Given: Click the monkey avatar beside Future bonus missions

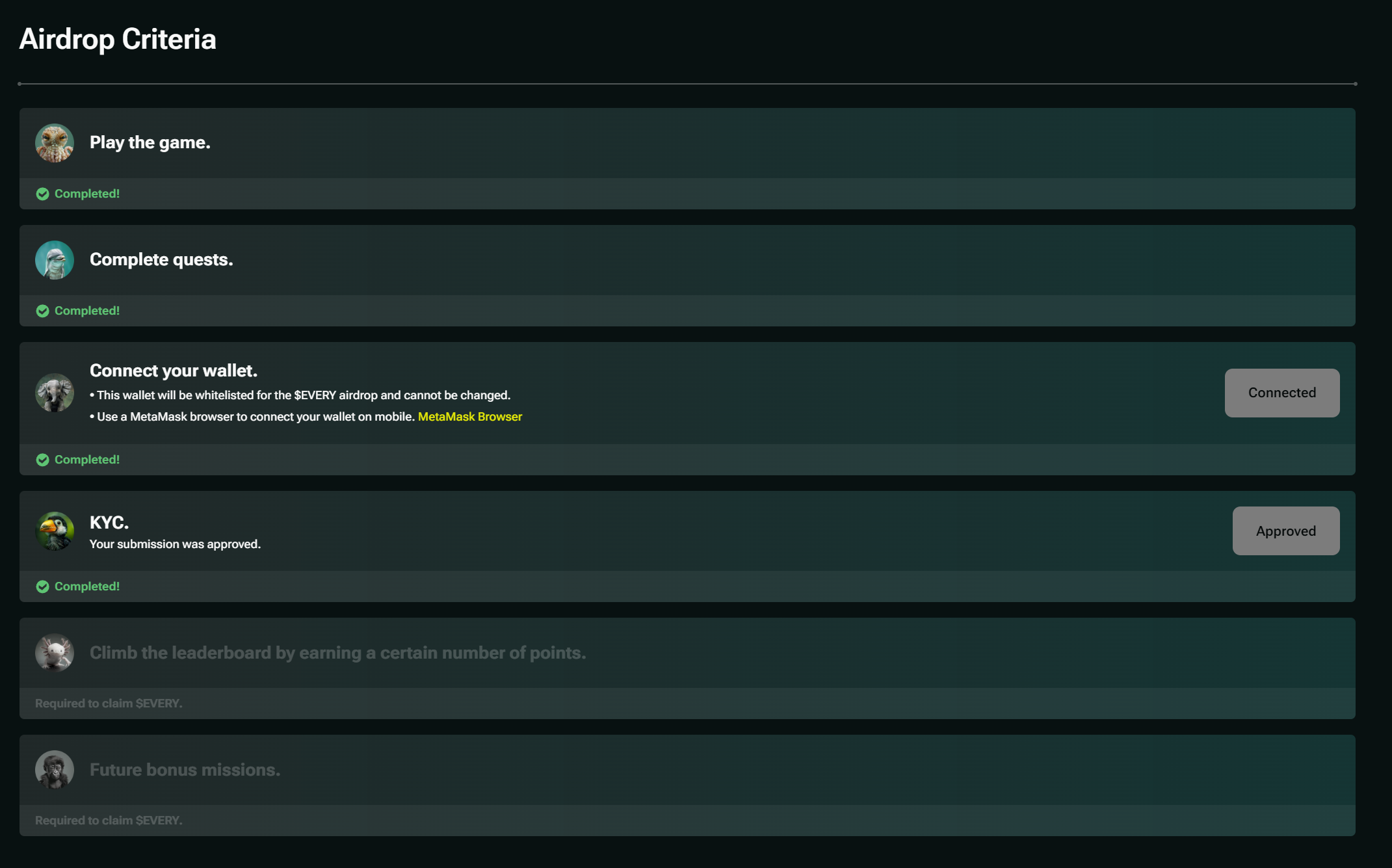Looking at the screenshot, I should pos(55,770).
